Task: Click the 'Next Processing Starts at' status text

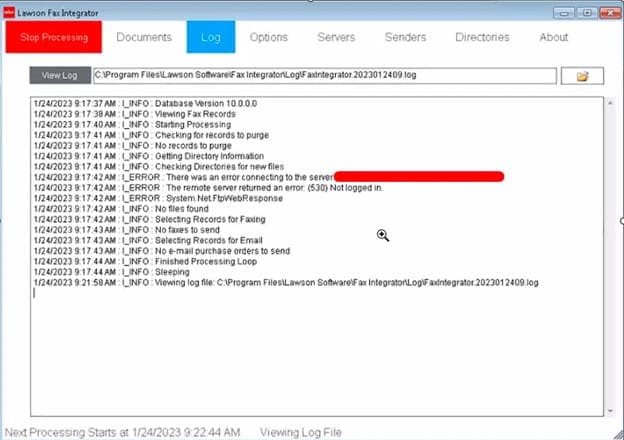Action: (123, 432)
